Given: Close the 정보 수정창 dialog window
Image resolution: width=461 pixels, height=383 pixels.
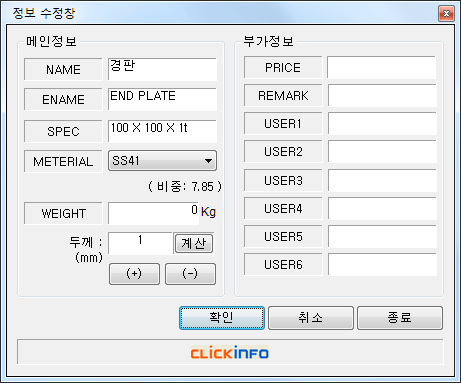Looking at the screenshot, I should coord(446,13).
